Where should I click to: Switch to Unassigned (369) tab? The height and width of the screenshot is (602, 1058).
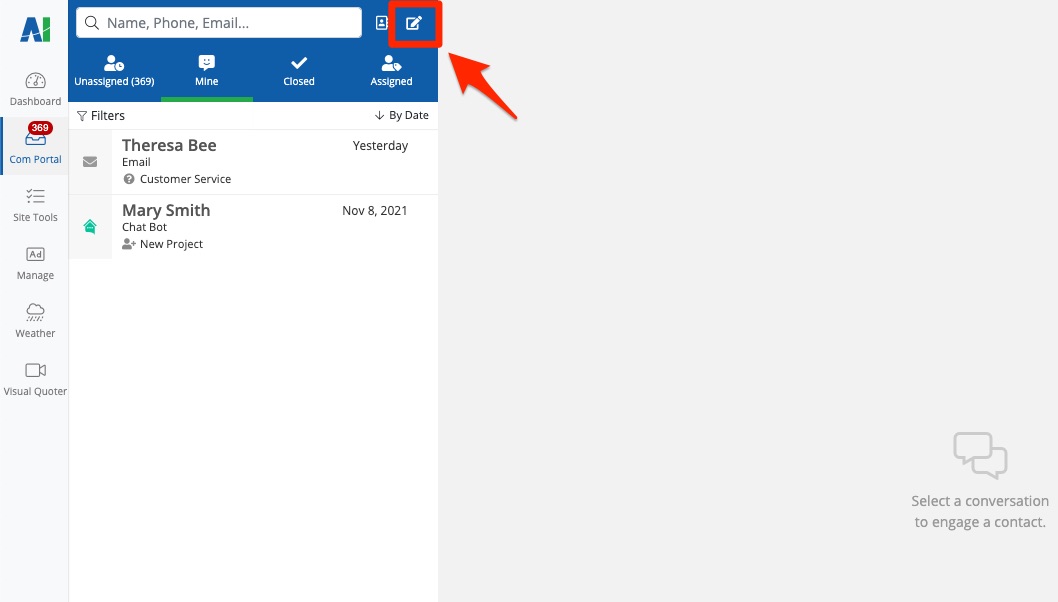pos(114,72)
